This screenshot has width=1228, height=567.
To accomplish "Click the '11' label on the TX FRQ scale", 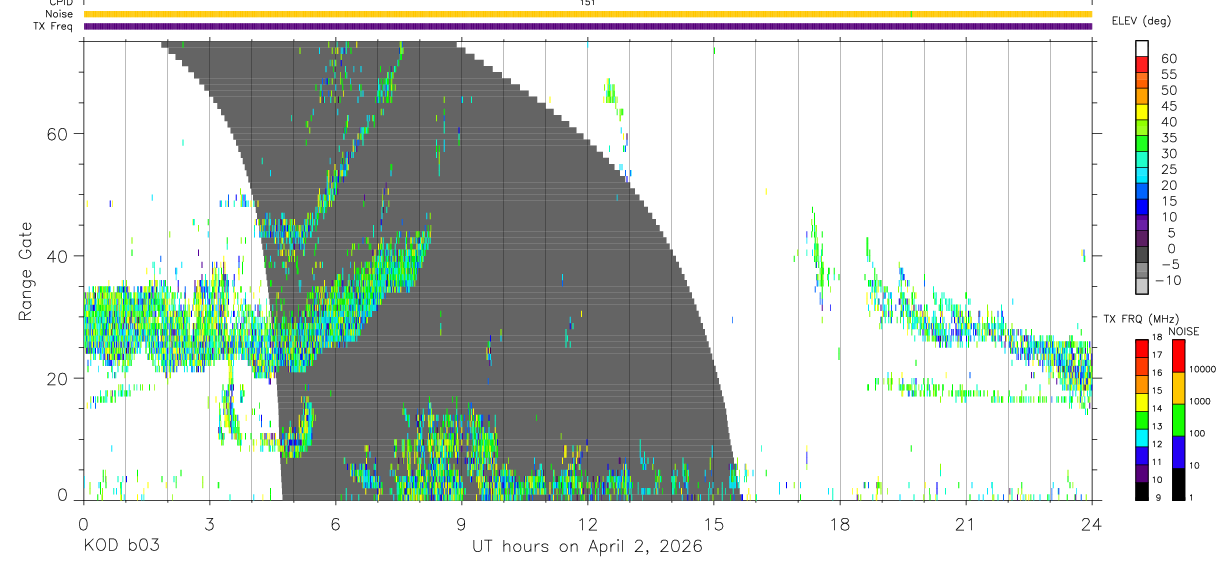I will (x=1159, y=463).
